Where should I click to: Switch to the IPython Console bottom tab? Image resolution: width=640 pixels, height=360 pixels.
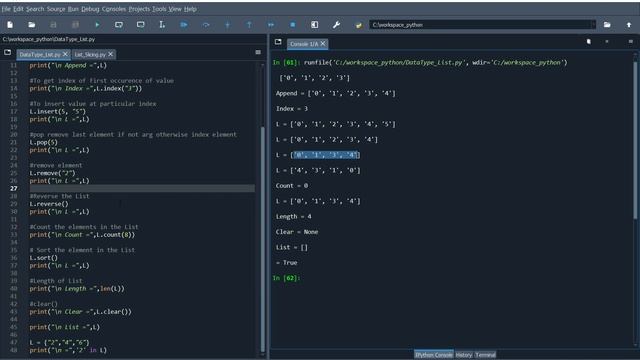[433, 355]
